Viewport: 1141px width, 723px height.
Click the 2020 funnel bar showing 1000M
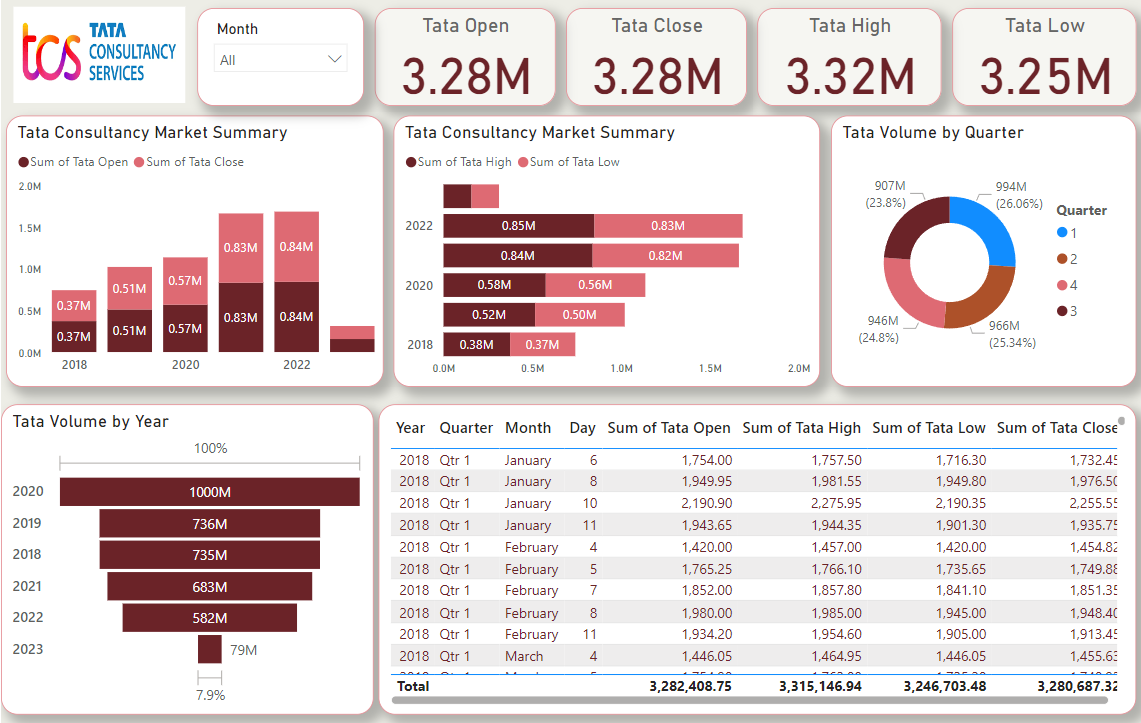pos(210,492)
